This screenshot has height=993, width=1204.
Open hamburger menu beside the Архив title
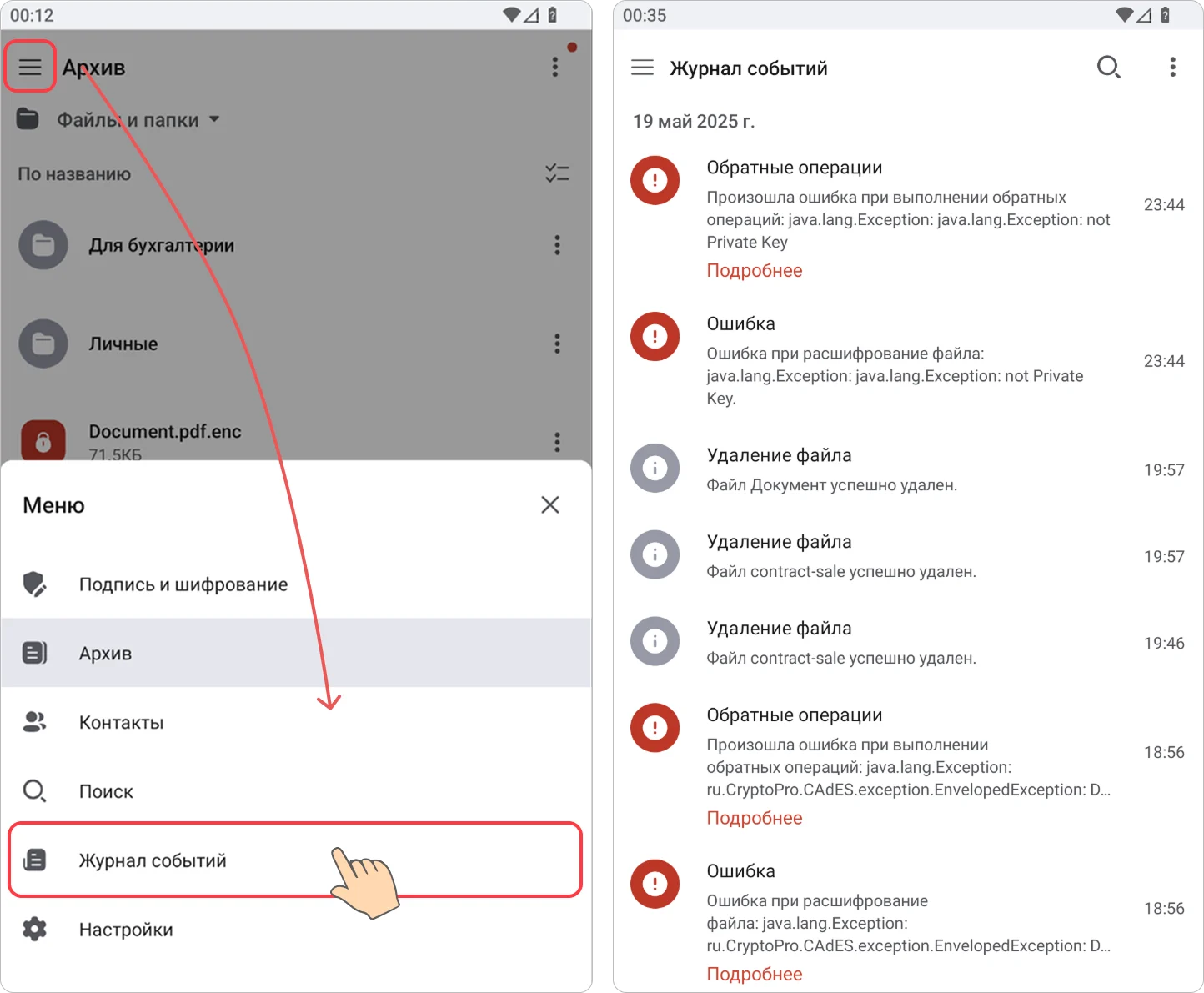point(30,67)
